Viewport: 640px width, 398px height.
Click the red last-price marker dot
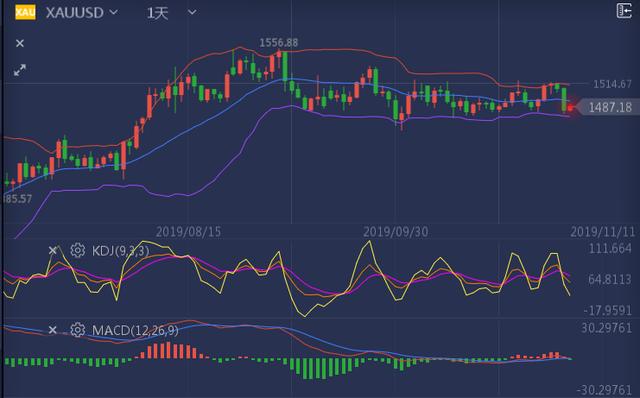click(x=570, y=108)
